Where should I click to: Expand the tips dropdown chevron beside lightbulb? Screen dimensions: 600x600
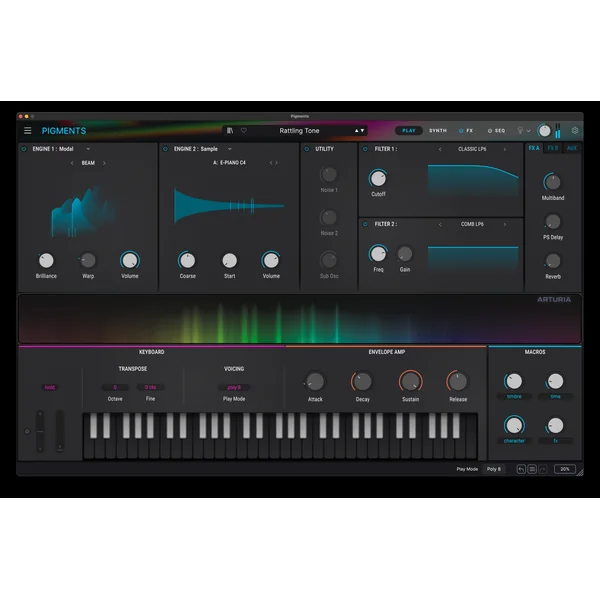528,130
